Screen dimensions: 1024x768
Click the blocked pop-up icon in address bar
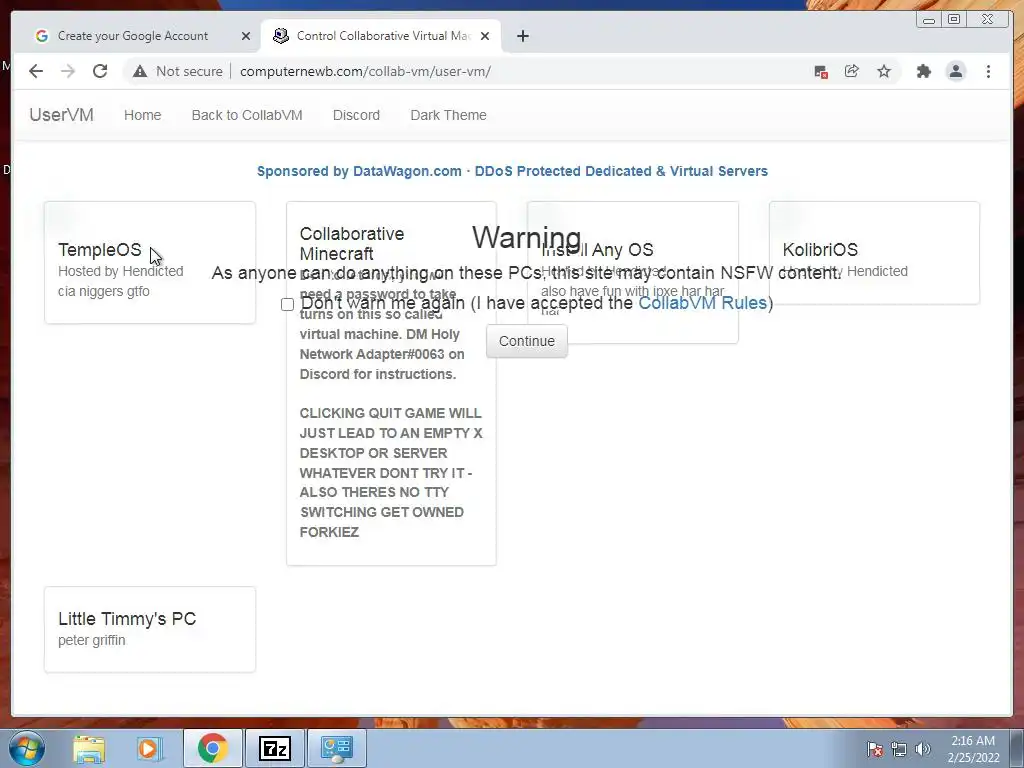821,72
